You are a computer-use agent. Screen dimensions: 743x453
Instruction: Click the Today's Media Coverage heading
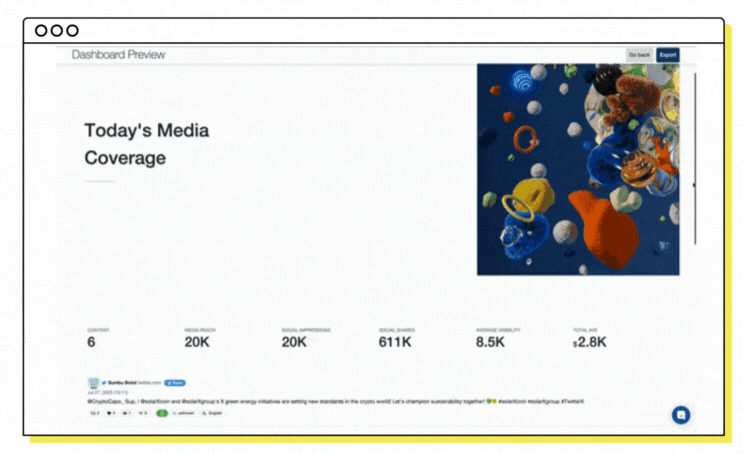pyautogui.click(x=146, y=144)
